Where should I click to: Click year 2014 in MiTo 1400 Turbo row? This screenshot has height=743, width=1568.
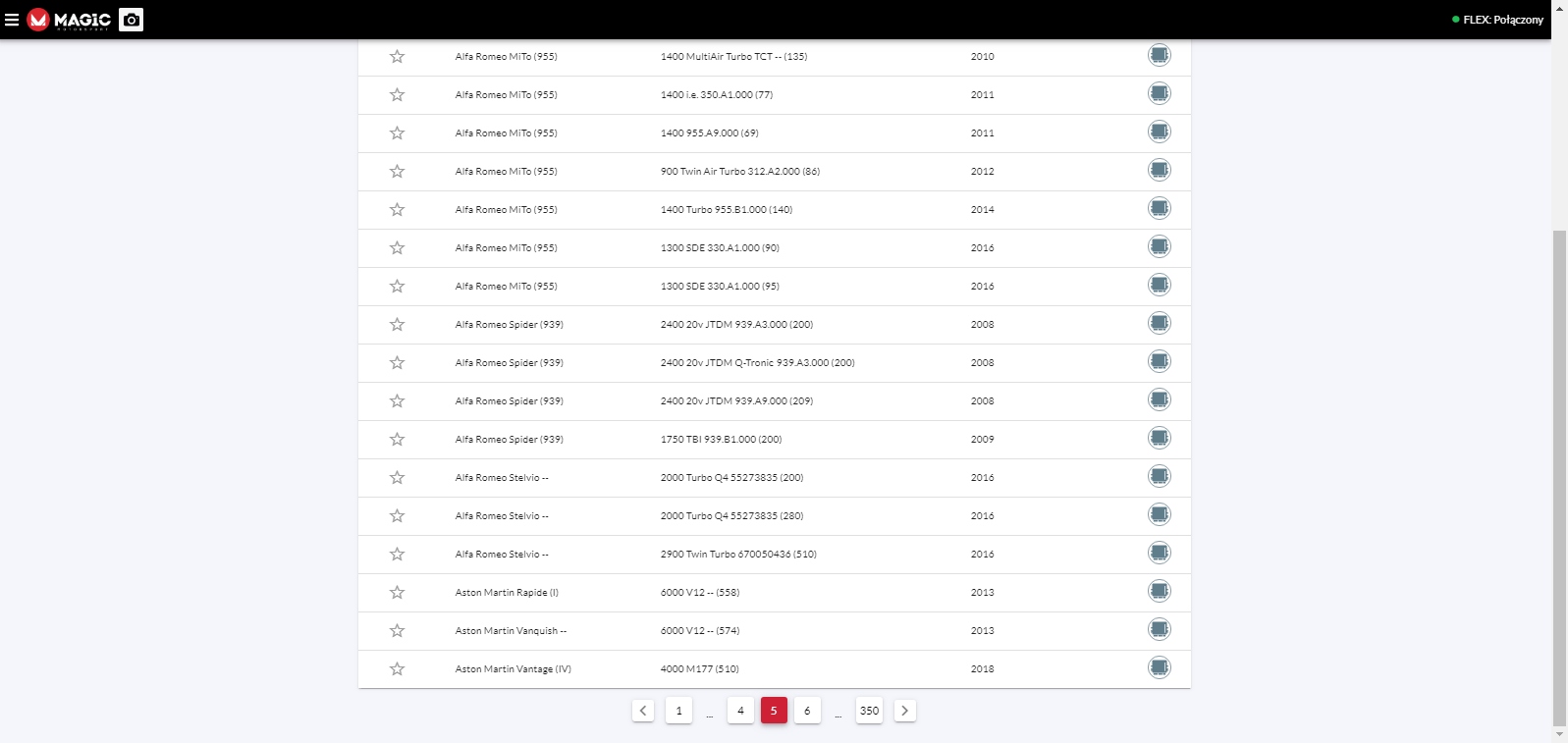click(x=982, y=210)
